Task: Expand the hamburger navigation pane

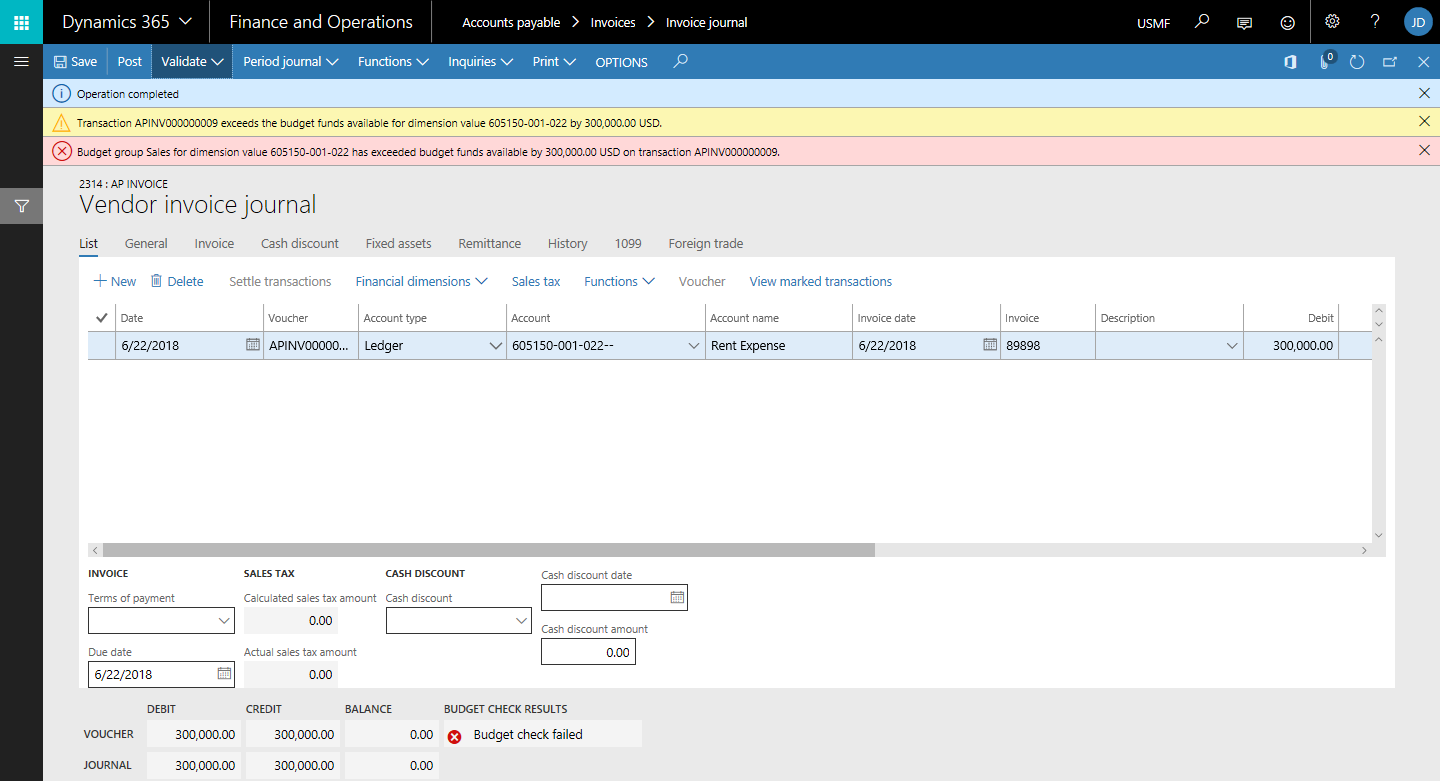Action: coord(21,62)
